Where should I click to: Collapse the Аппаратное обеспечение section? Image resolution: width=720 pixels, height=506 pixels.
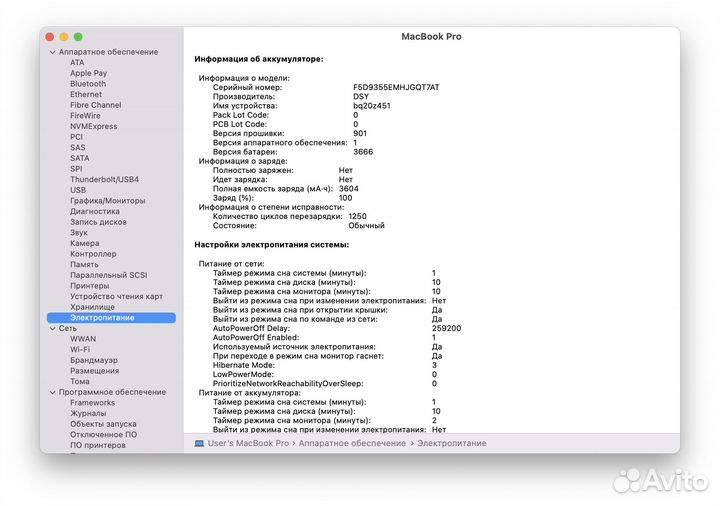[52, 52]
